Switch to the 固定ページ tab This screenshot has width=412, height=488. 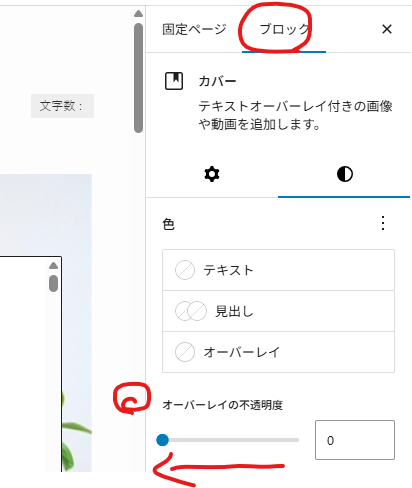(194, 29)
